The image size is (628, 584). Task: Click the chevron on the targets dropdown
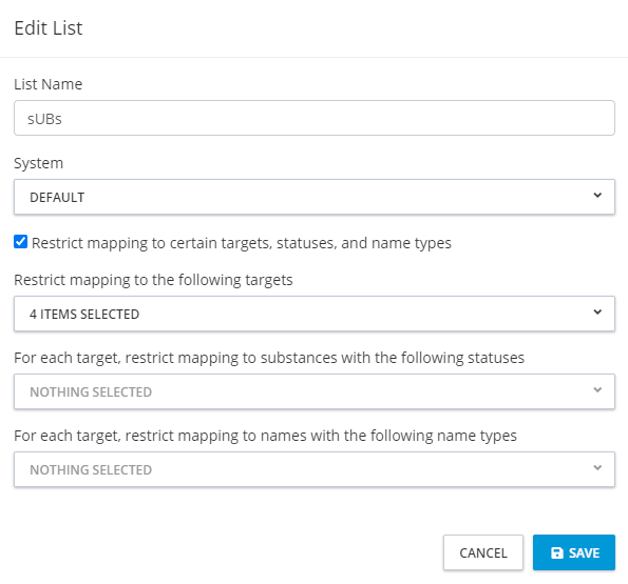(597, 313)
